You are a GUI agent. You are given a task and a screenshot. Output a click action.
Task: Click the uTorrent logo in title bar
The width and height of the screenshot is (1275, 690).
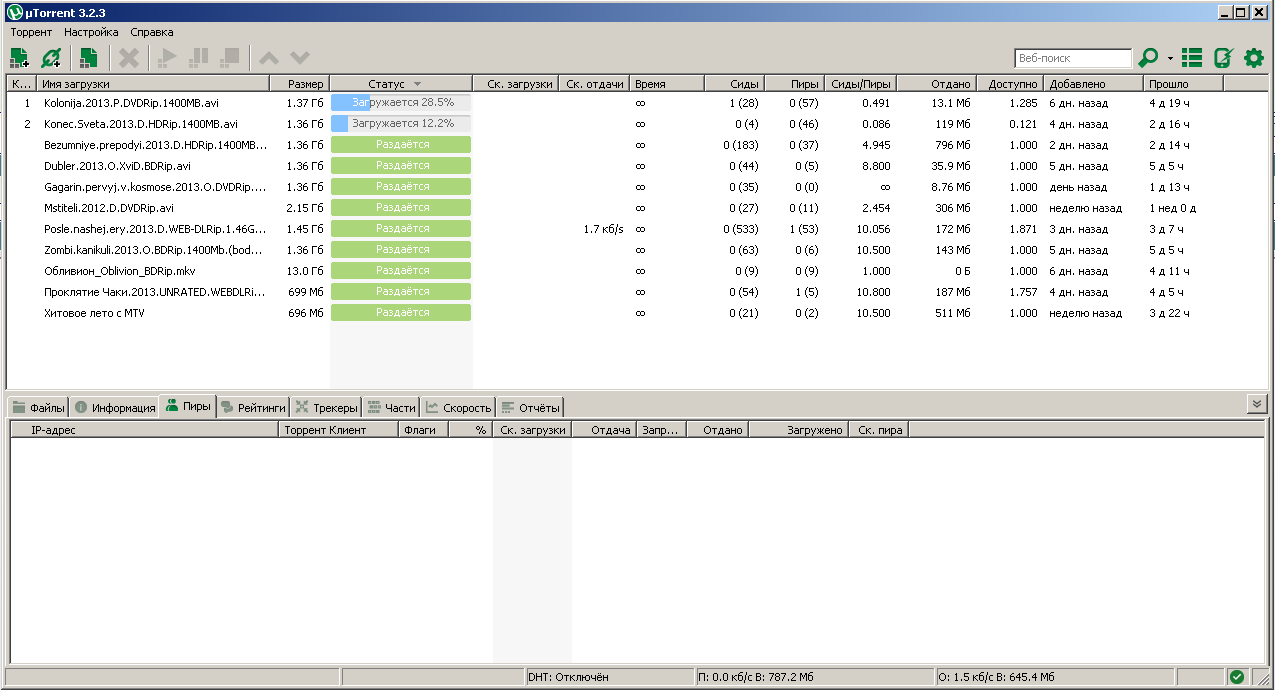pyautogui.click(x=13, y=12)
